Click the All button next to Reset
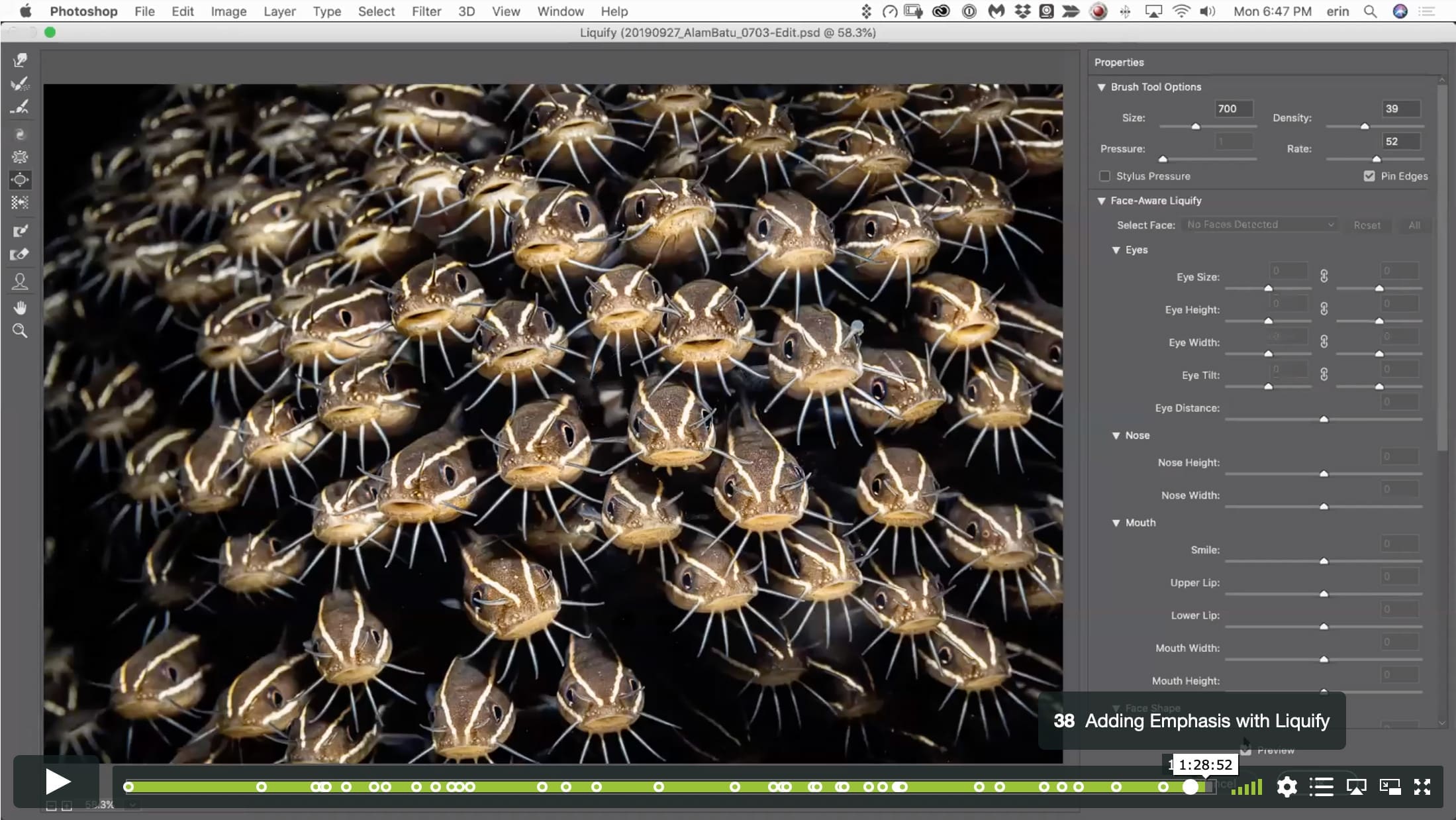Image resolution: width=1456 pixels, height=820 pixels. click(1414, 225)
